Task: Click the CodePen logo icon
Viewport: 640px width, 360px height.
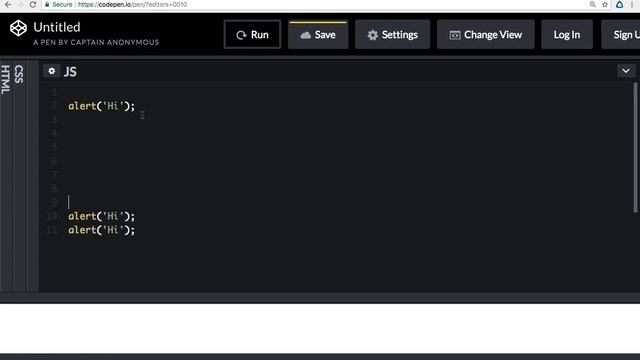Action: click(x=18, y=28)
